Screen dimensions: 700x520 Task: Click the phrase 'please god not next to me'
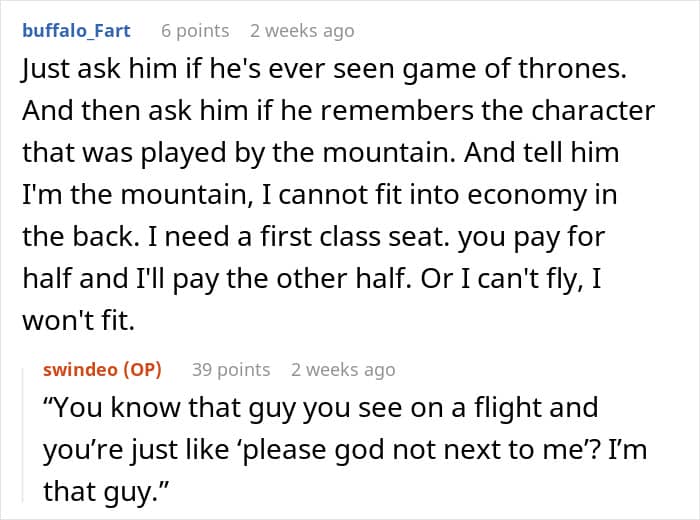(418, 449)
